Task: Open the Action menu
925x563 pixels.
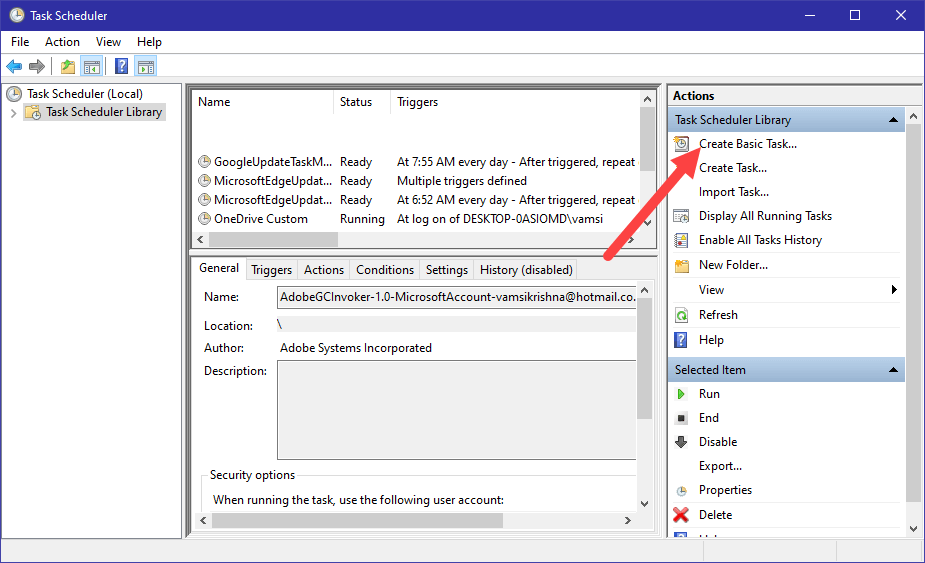Action: (62, 42)
